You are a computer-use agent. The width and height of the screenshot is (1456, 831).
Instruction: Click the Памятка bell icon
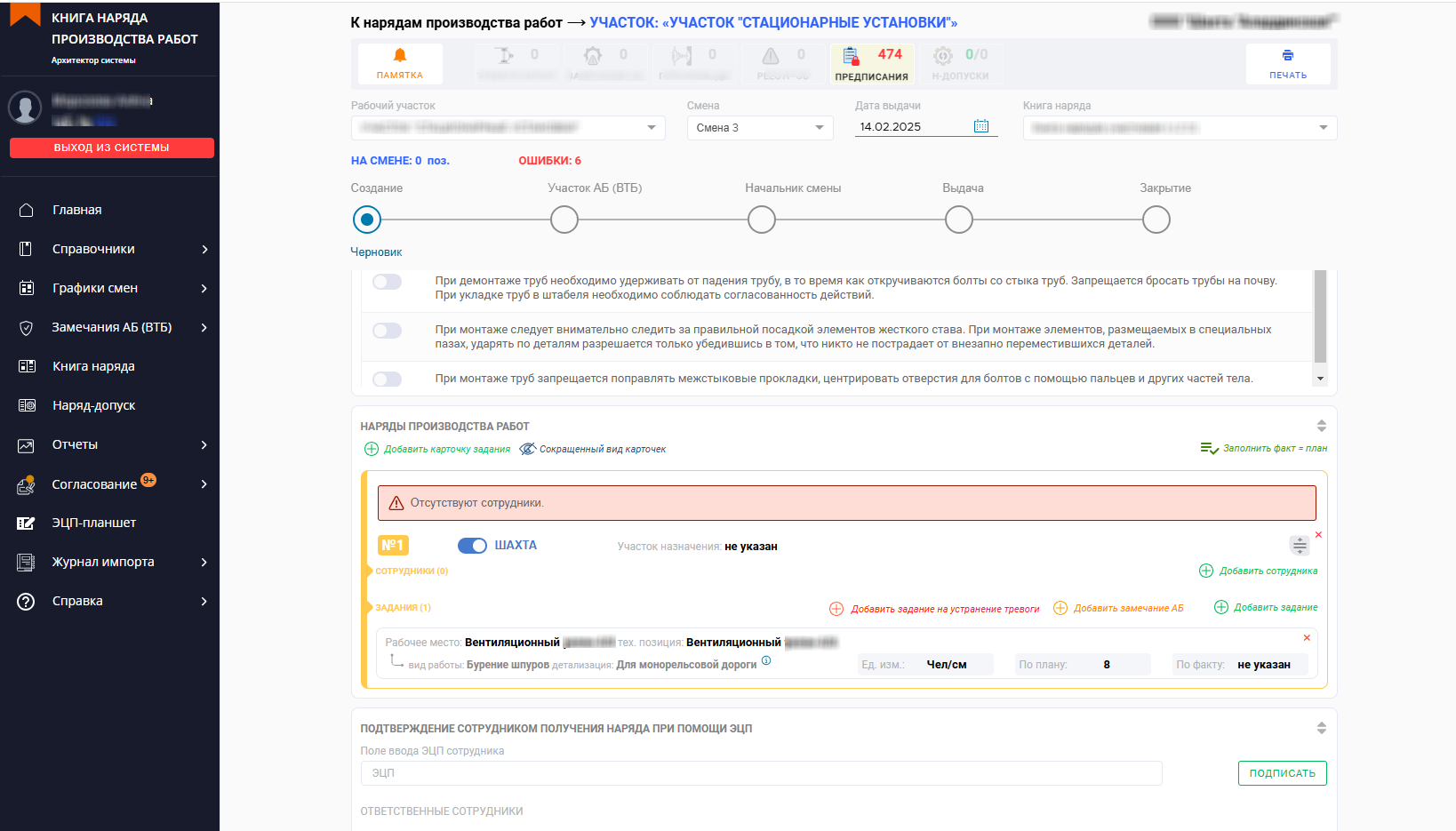pos(400,56)
